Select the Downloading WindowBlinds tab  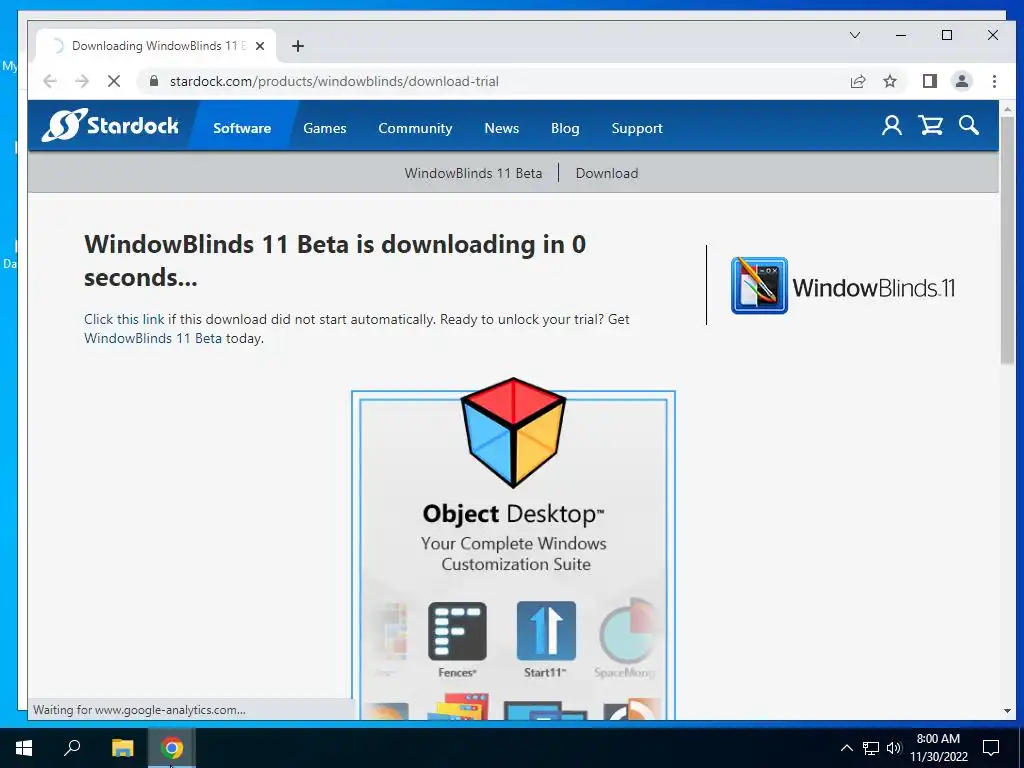point(155,46)
